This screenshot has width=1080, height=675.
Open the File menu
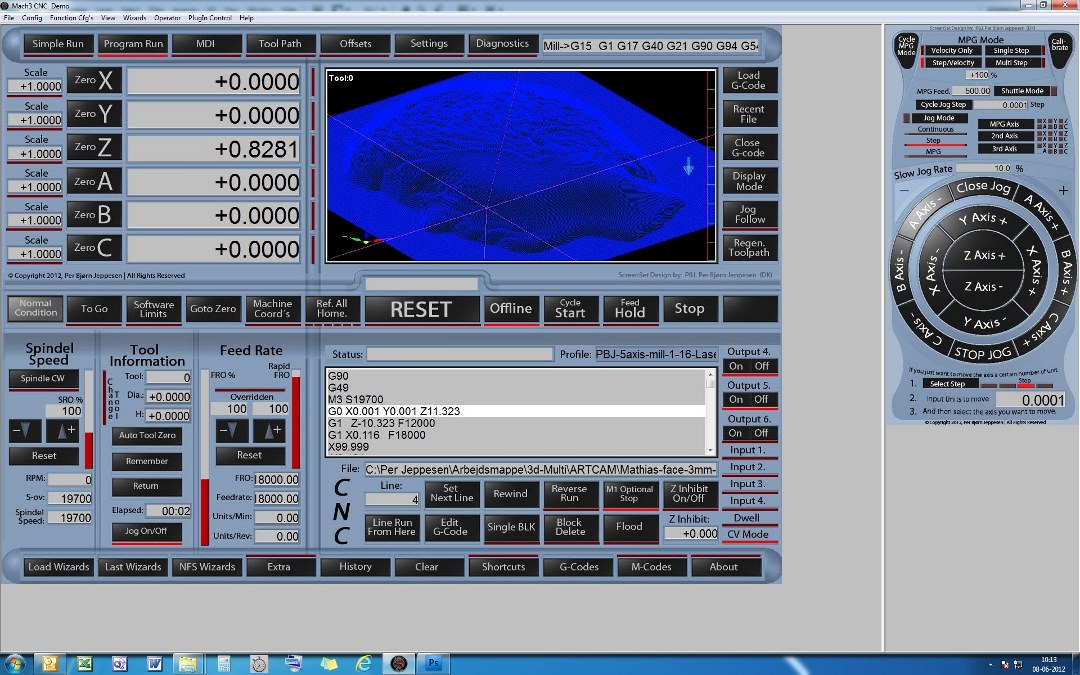click(x=8, y=18)
